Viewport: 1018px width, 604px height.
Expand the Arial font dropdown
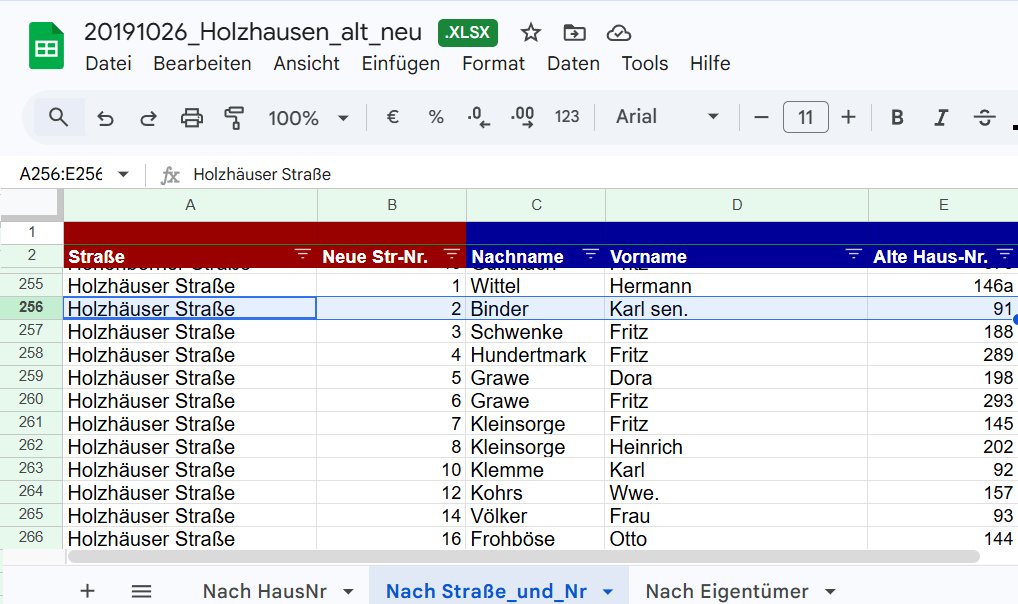[667, 117]
